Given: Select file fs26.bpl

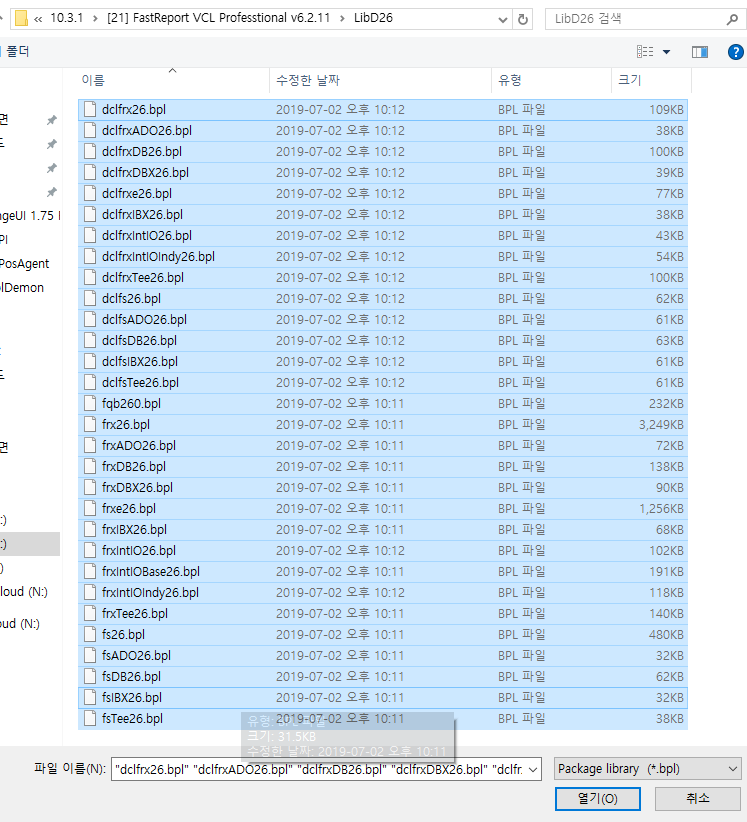Looking at the screenshot, I should click(383, 634).
